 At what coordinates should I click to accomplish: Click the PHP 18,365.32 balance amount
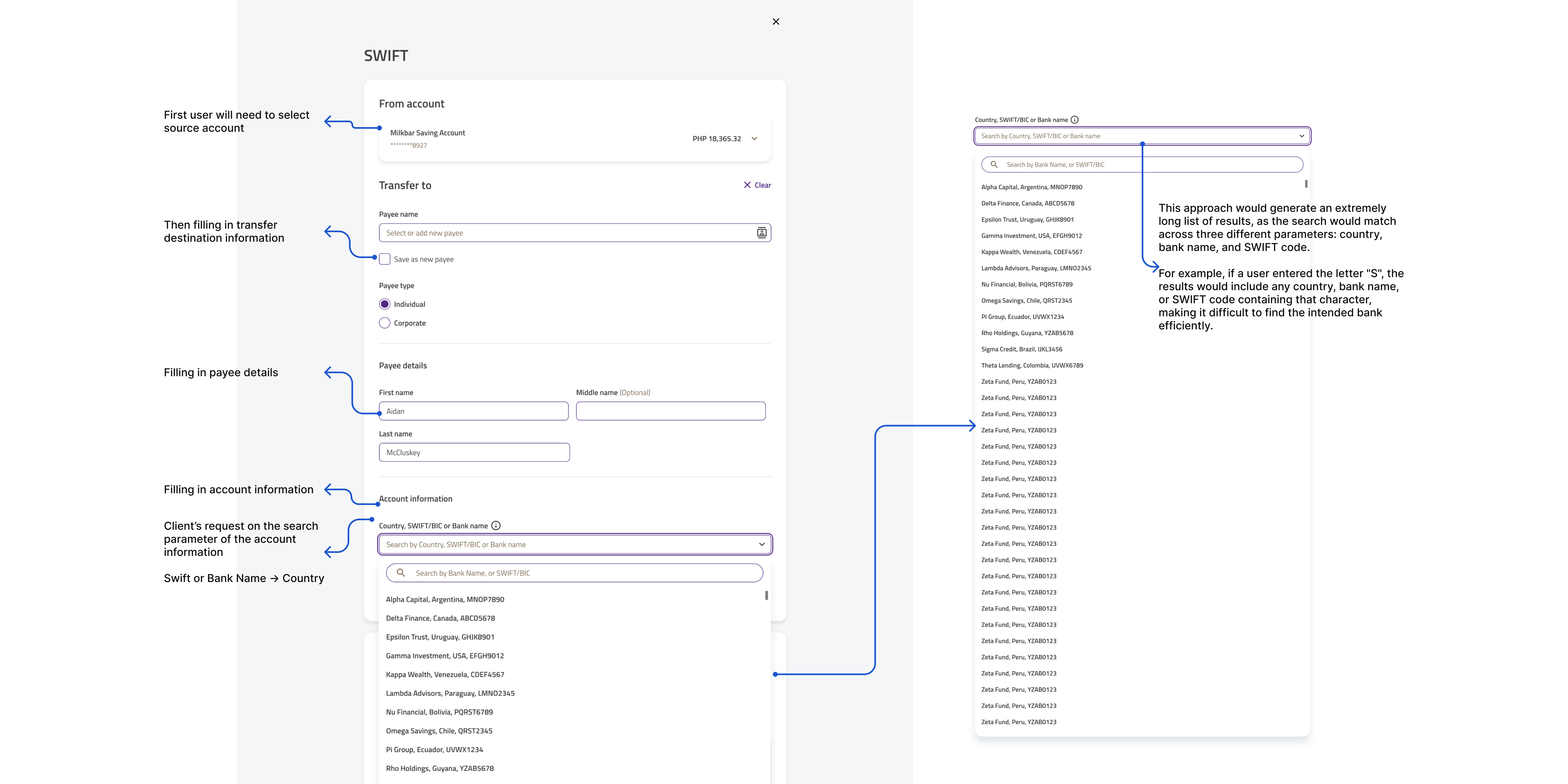click(716, 139)
